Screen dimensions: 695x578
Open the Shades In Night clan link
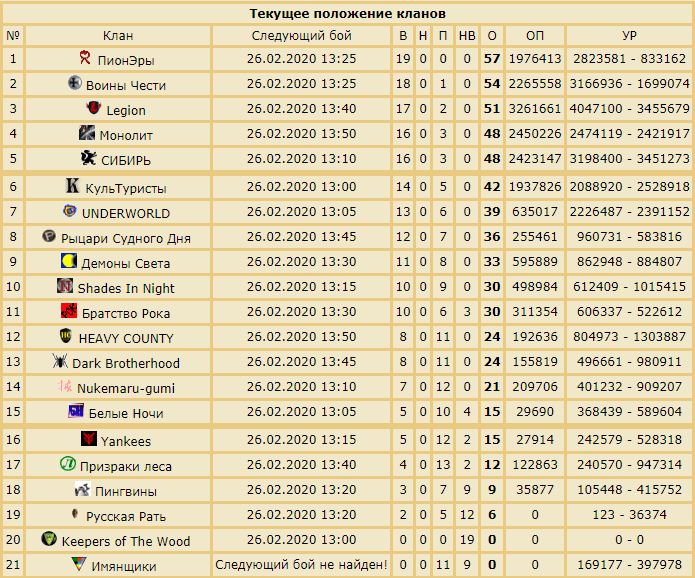[x=126, y=289]
